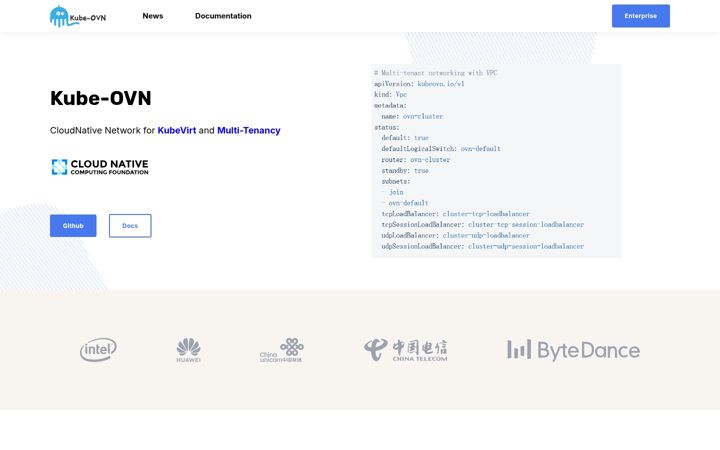Click the 'Multi-tenant networking with VPC' comment line

pos(436,73)
